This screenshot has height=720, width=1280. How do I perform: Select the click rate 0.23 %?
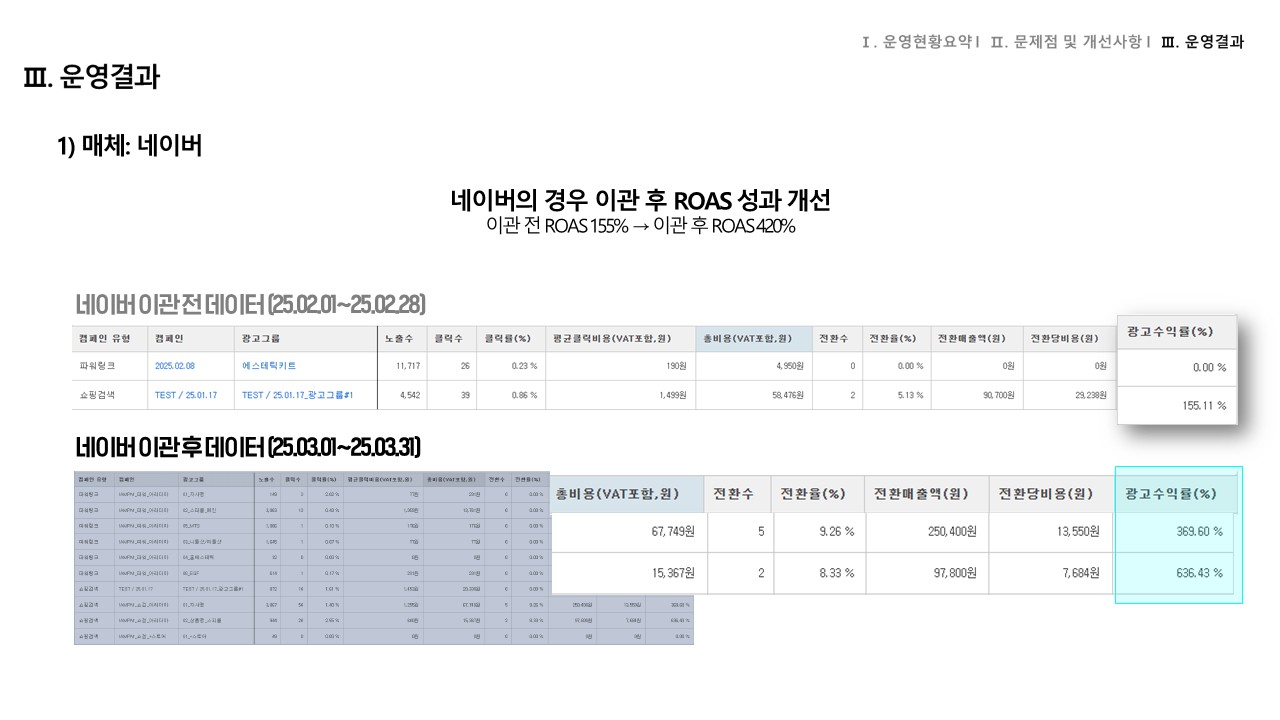pyautogui.click(x=524, y=366)
